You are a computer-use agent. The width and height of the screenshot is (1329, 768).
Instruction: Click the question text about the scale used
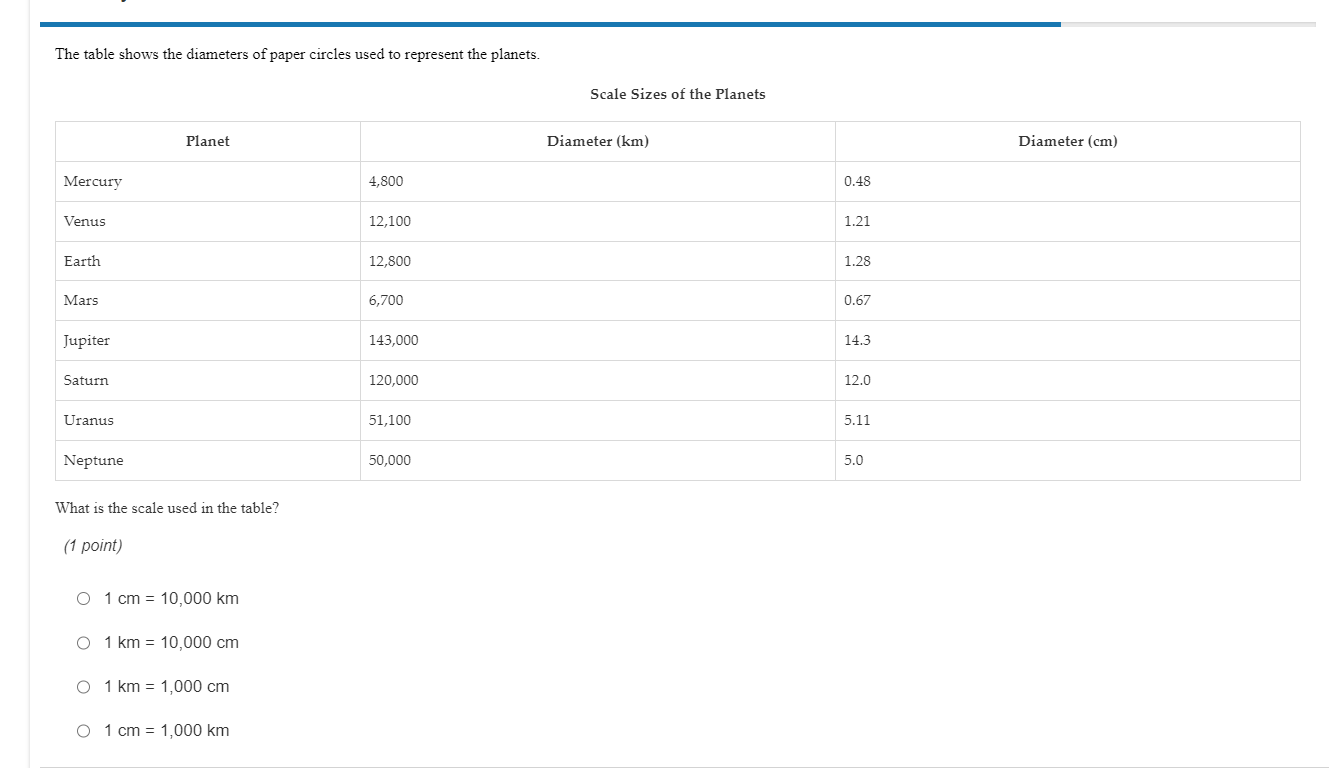click(x=167, y=508)
